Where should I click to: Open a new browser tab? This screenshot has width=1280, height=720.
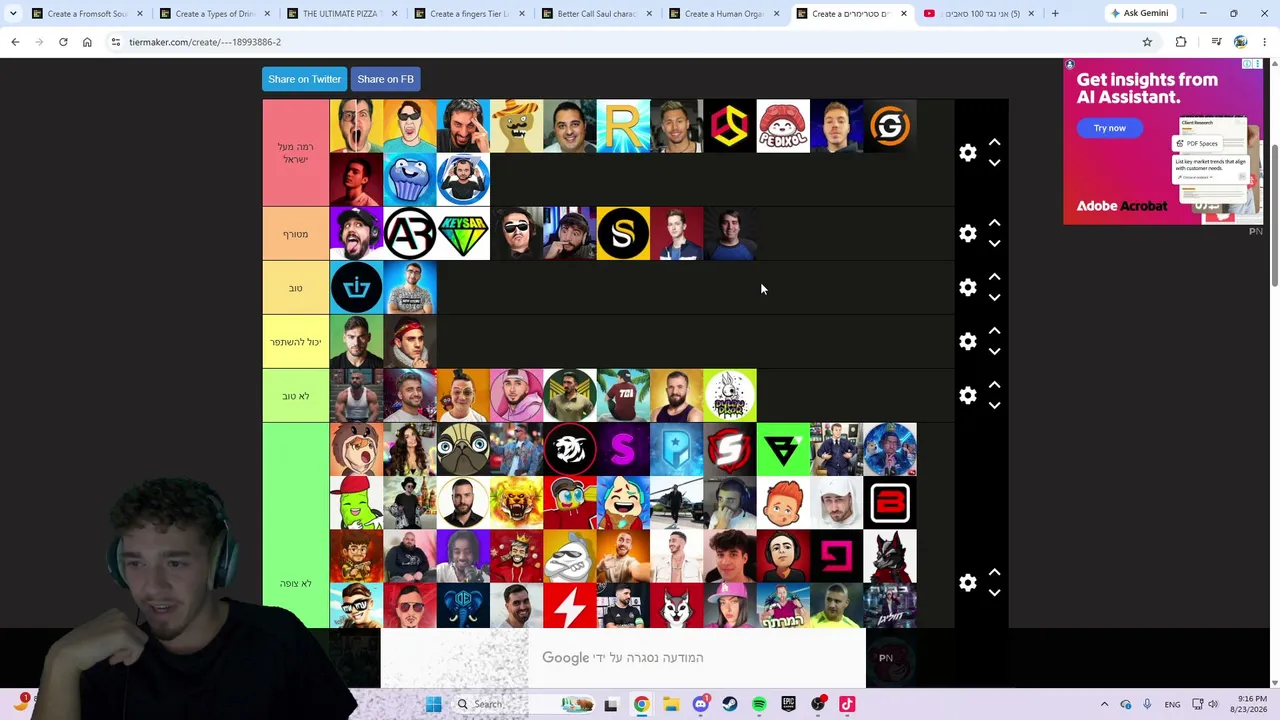click(x=1055, y=14)
